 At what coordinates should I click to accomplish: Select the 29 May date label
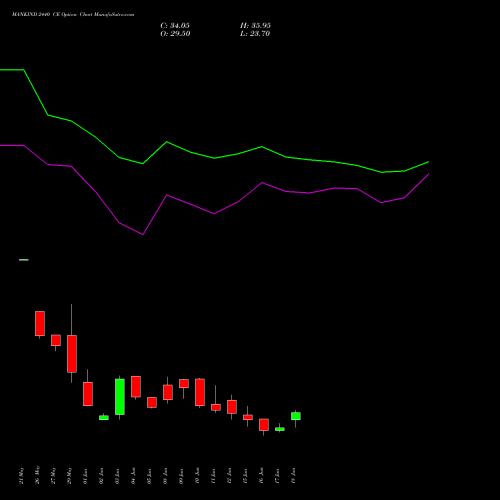(x=70, y=476)
